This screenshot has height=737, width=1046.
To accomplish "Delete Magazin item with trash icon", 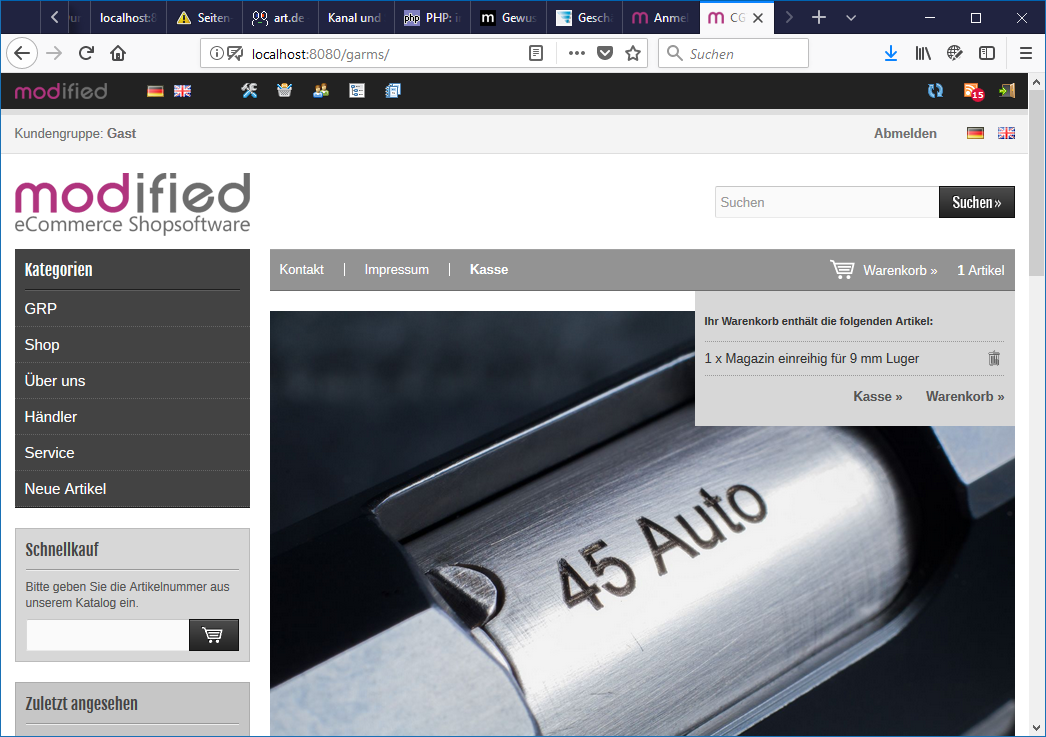I will click(x=994, y=358).
